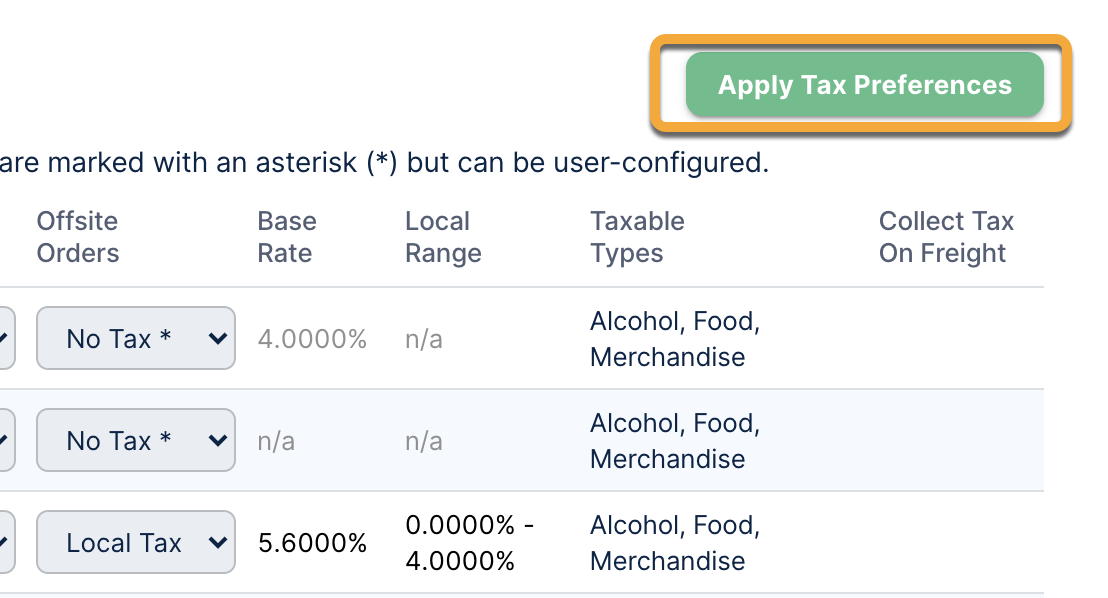The image size is (1108, 598).
Task: Click the Offsite Orders column header
Action: click(x=77, y=237)
